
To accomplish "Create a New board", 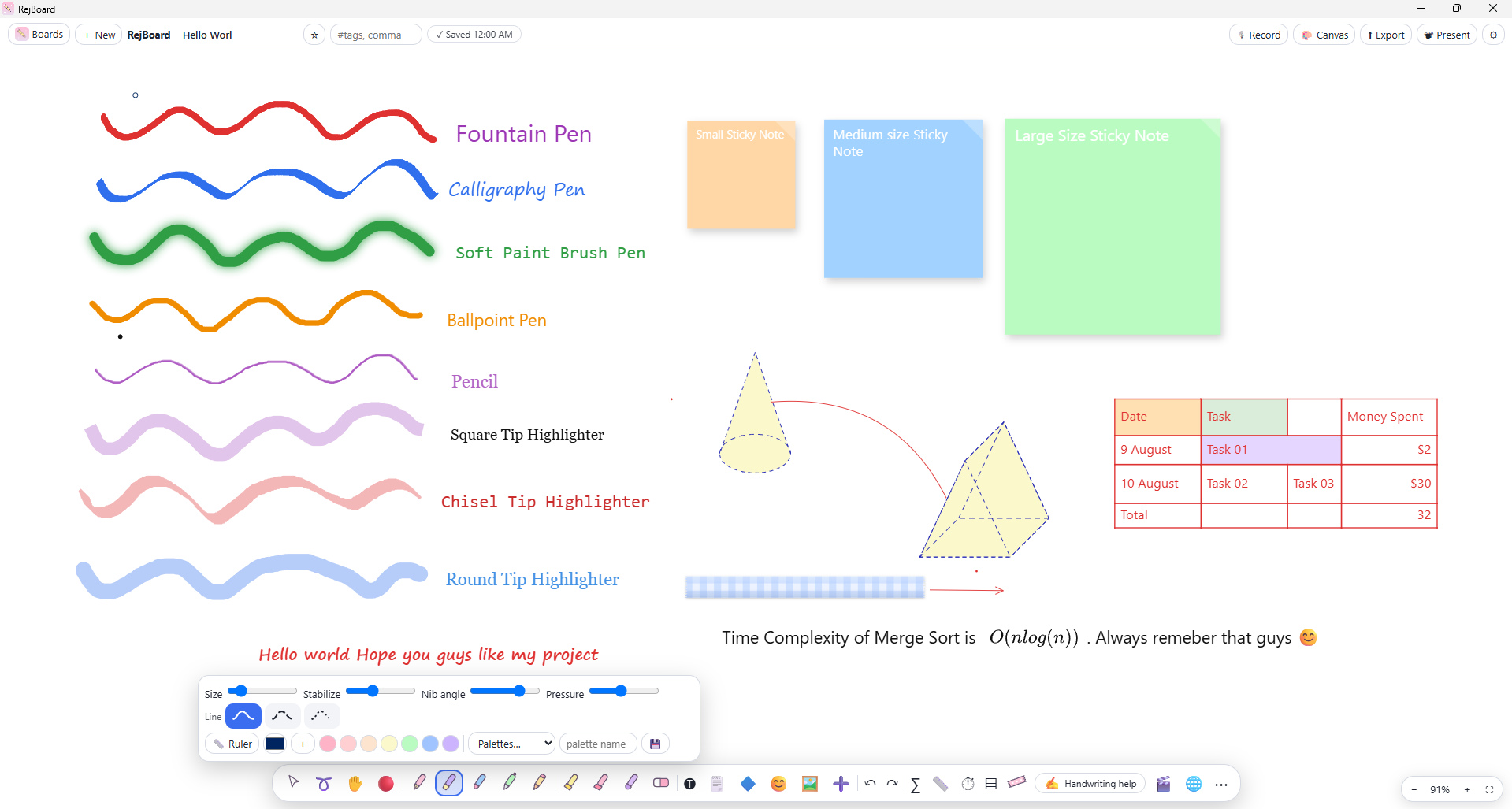I will (98, 35).
